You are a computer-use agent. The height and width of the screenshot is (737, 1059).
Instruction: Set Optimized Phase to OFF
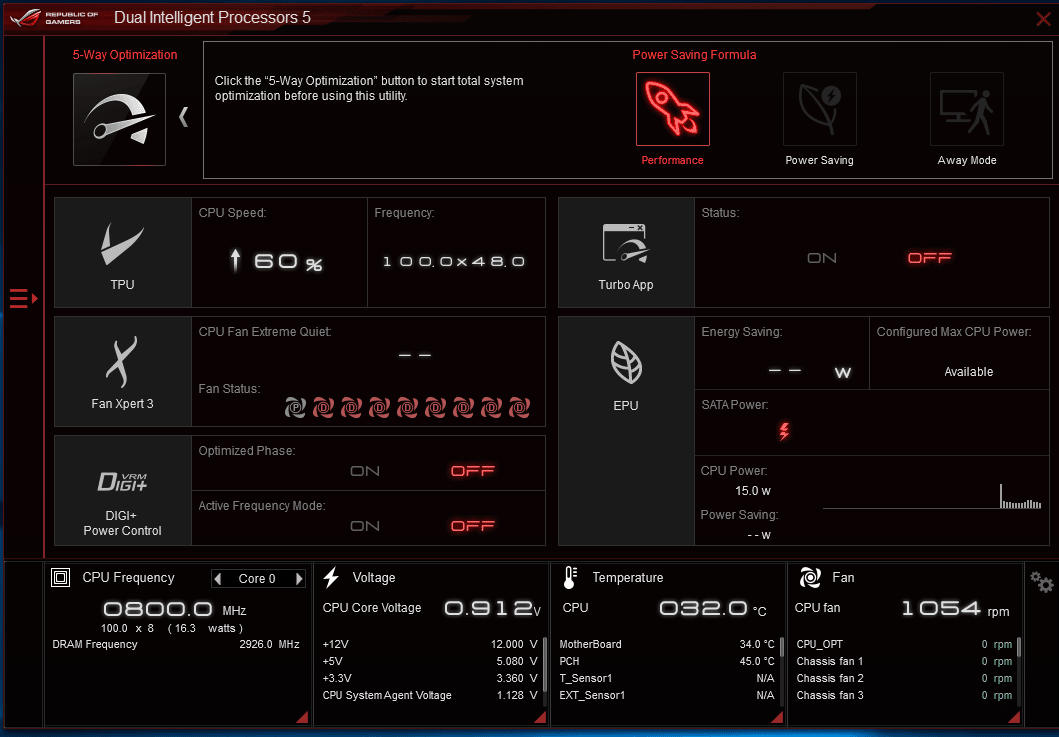click(x=473, y=471)
